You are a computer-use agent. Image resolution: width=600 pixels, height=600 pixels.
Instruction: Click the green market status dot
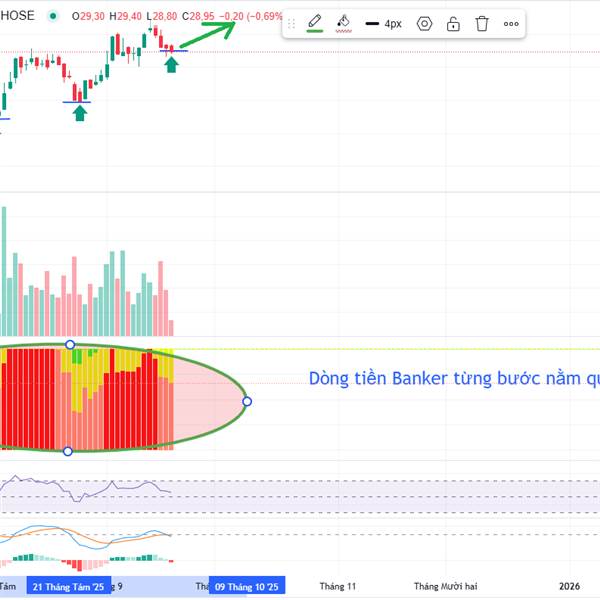(x=53, y=16)
